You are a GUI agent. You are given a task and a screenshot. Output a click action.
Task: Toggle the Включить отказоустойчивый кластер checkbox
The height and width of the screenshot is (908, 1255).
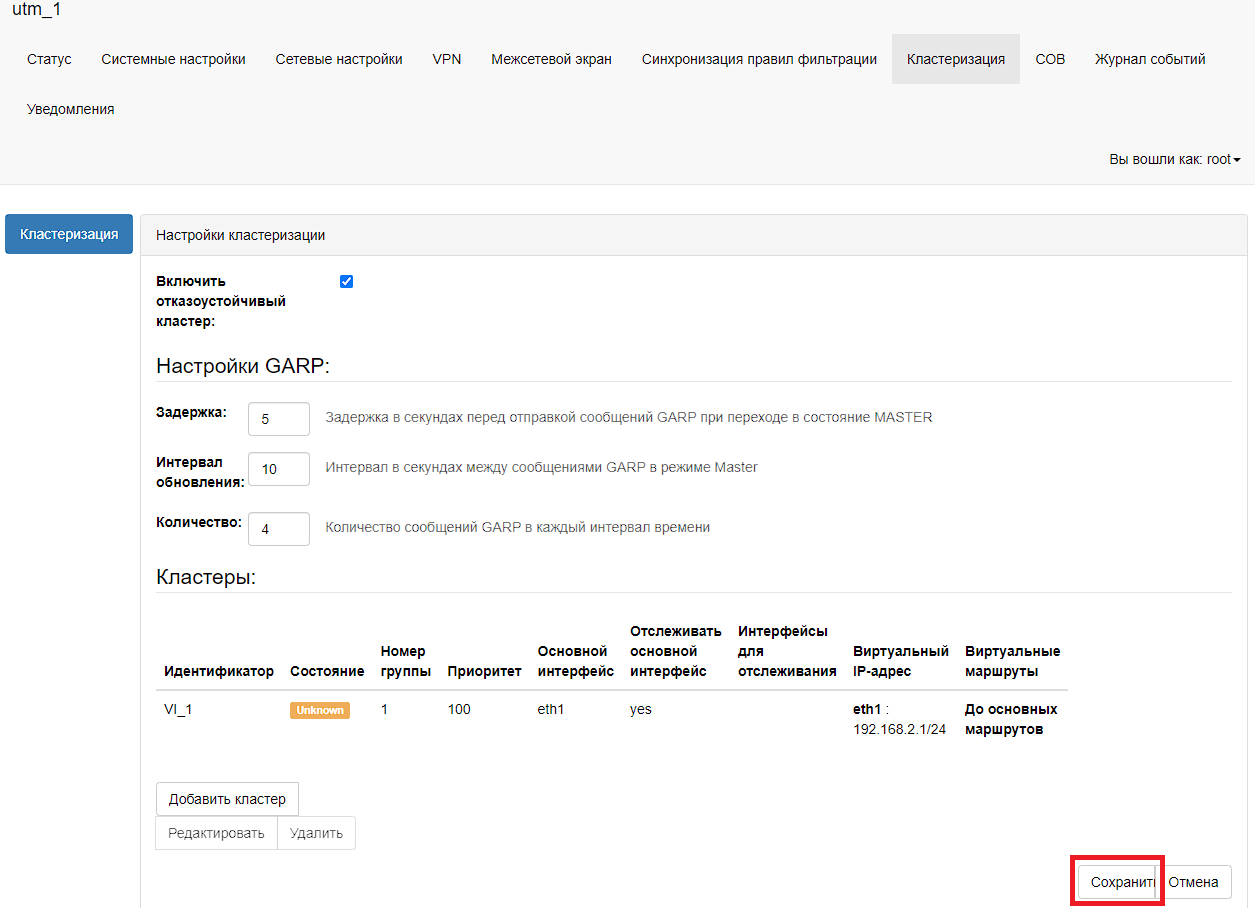pyautogui.click(x=346, y=281)
